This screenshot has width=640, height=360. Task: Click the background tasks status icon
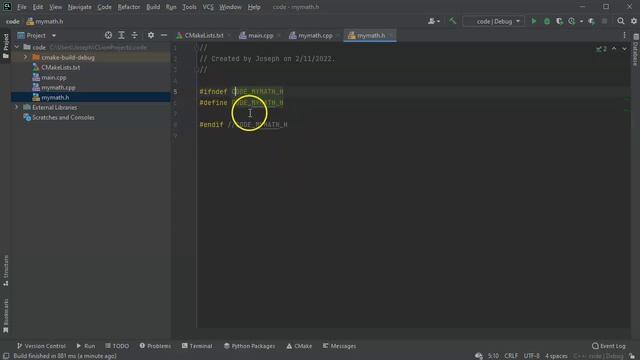pos(478,356)
